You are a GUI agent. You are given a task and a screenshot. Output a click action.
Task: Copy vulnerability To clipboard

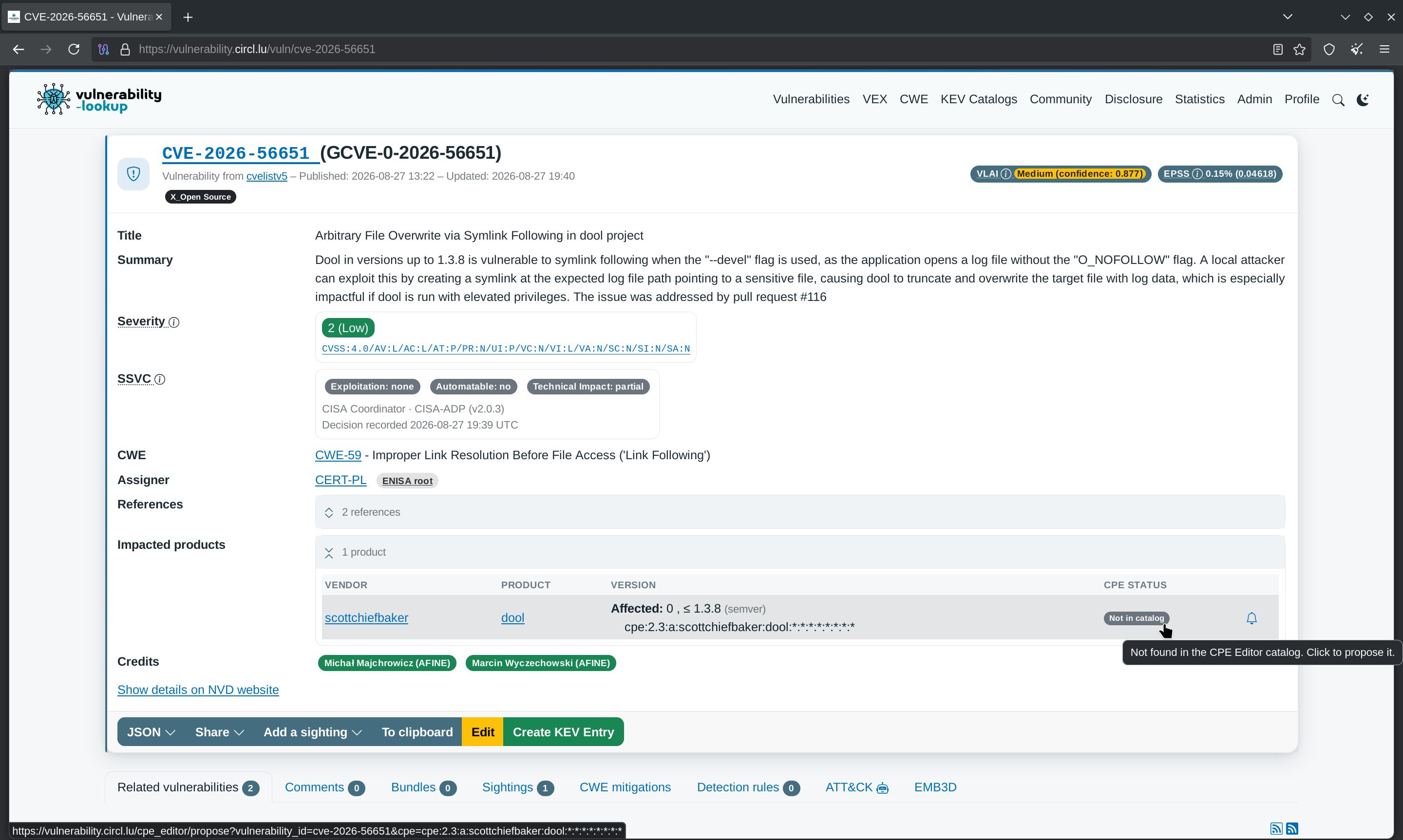(x=417, y=732)
